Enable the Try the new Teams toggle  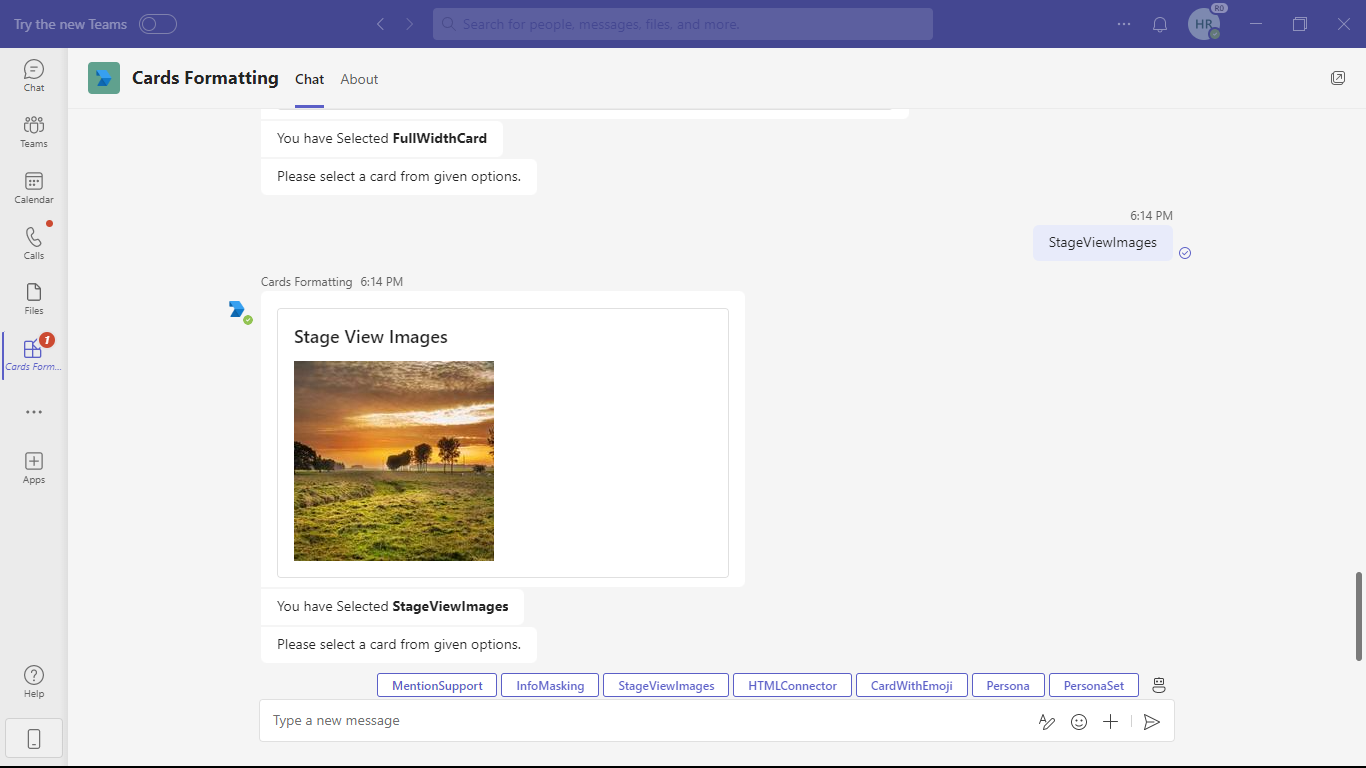[x=157, y=24]
